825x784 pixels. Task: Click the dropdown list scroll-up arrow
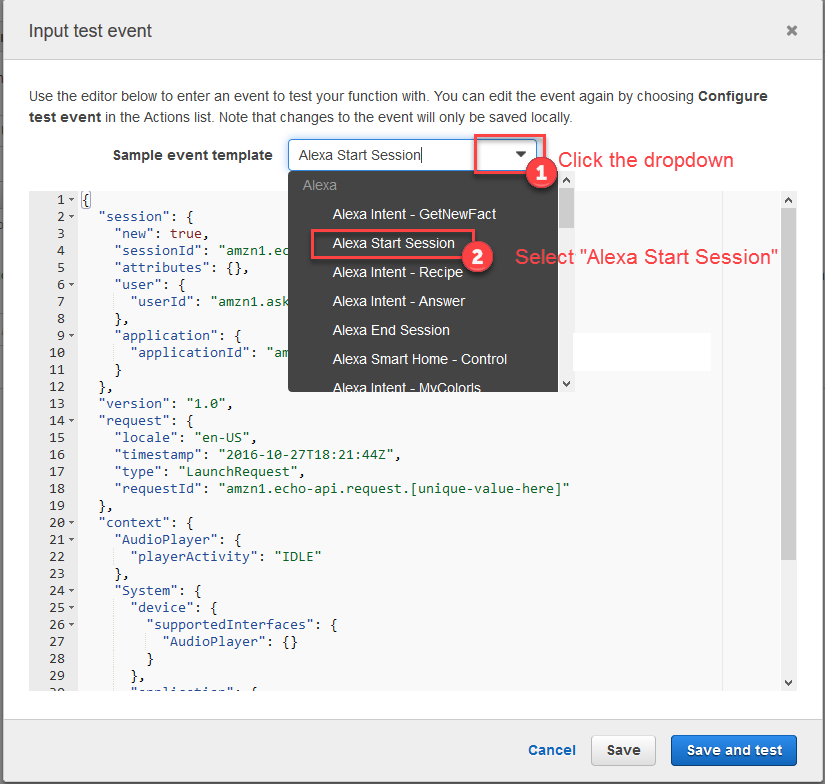[566, 181]
